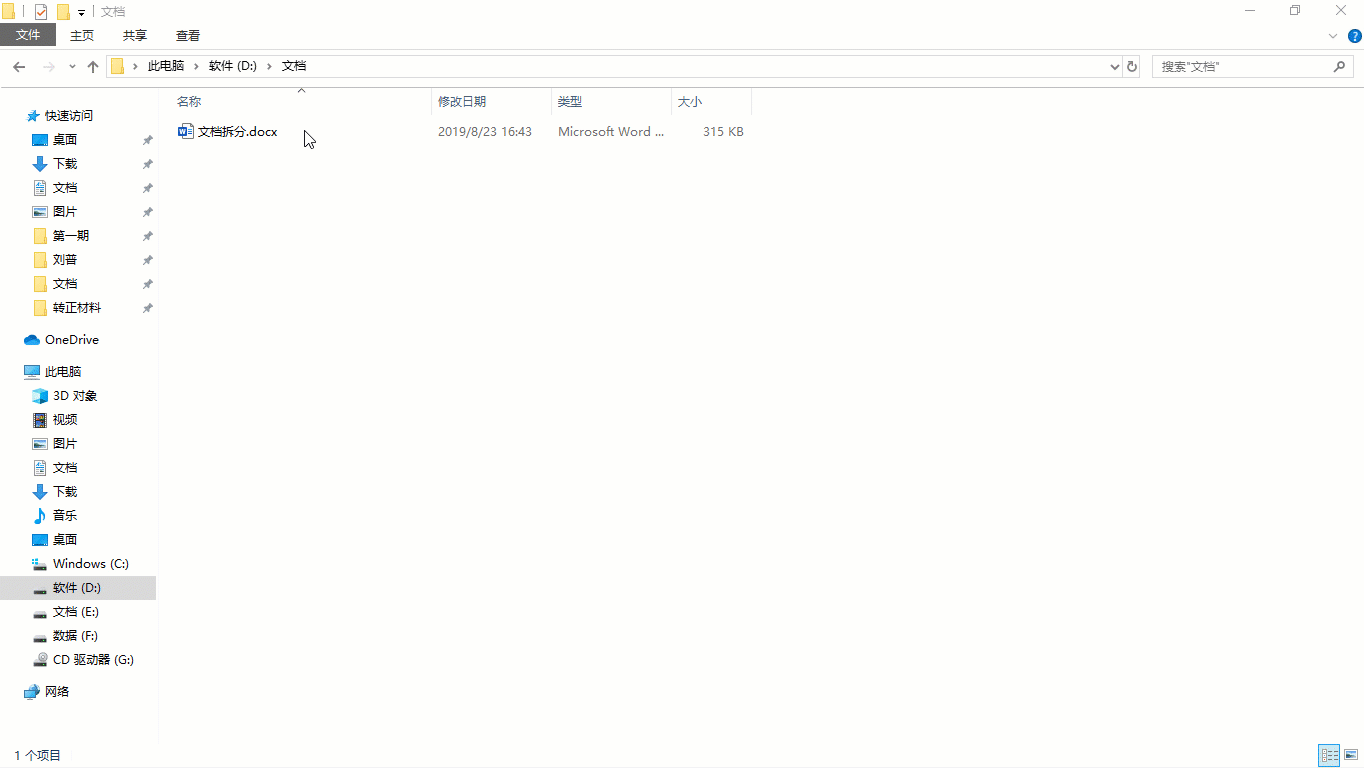The width and height of the screenshot is (1364, 768).
Task: Open the 文档 (E:) drive
Action: [x=76, y=612]
